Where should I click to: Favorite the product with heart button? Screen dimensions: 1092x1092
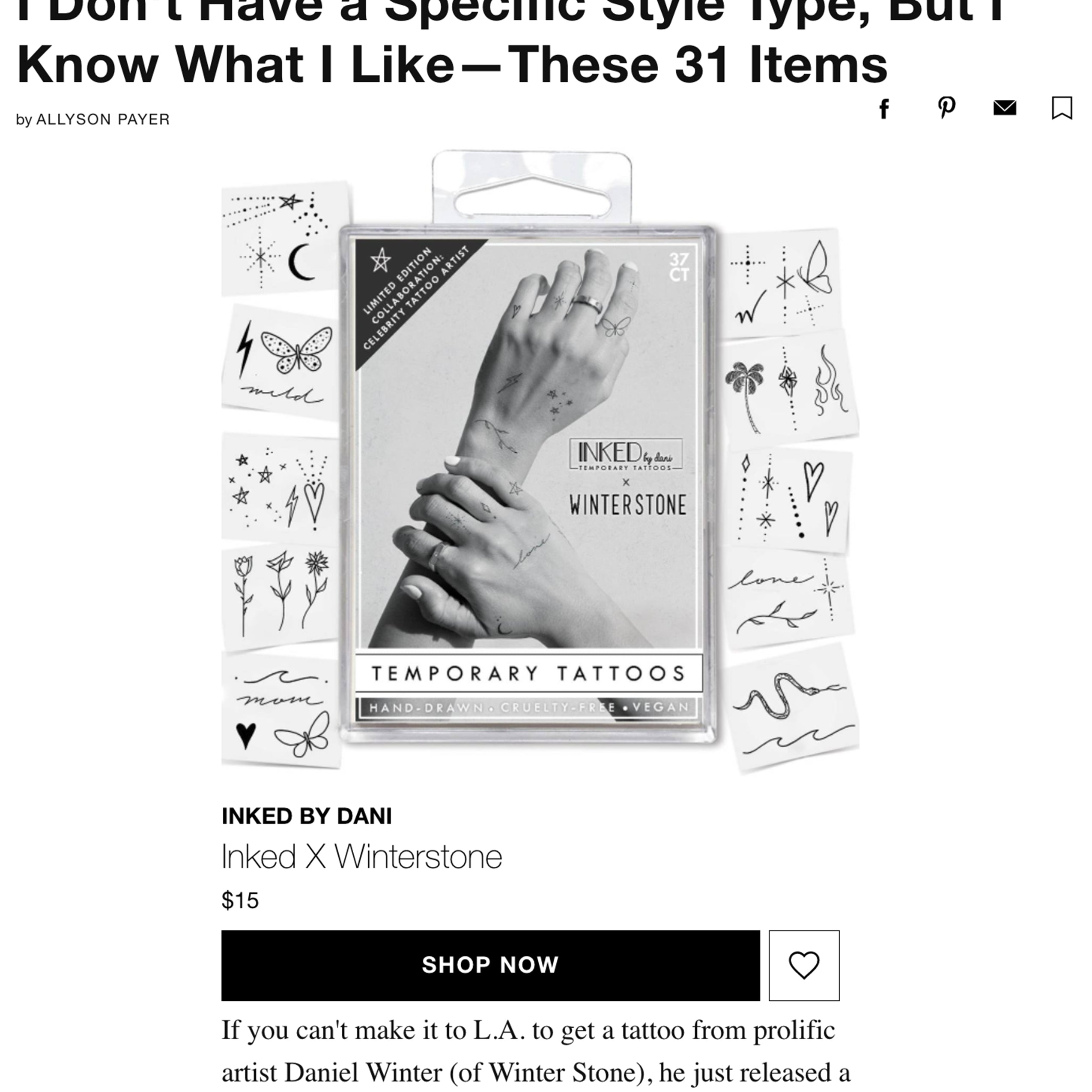pos(804,965)
